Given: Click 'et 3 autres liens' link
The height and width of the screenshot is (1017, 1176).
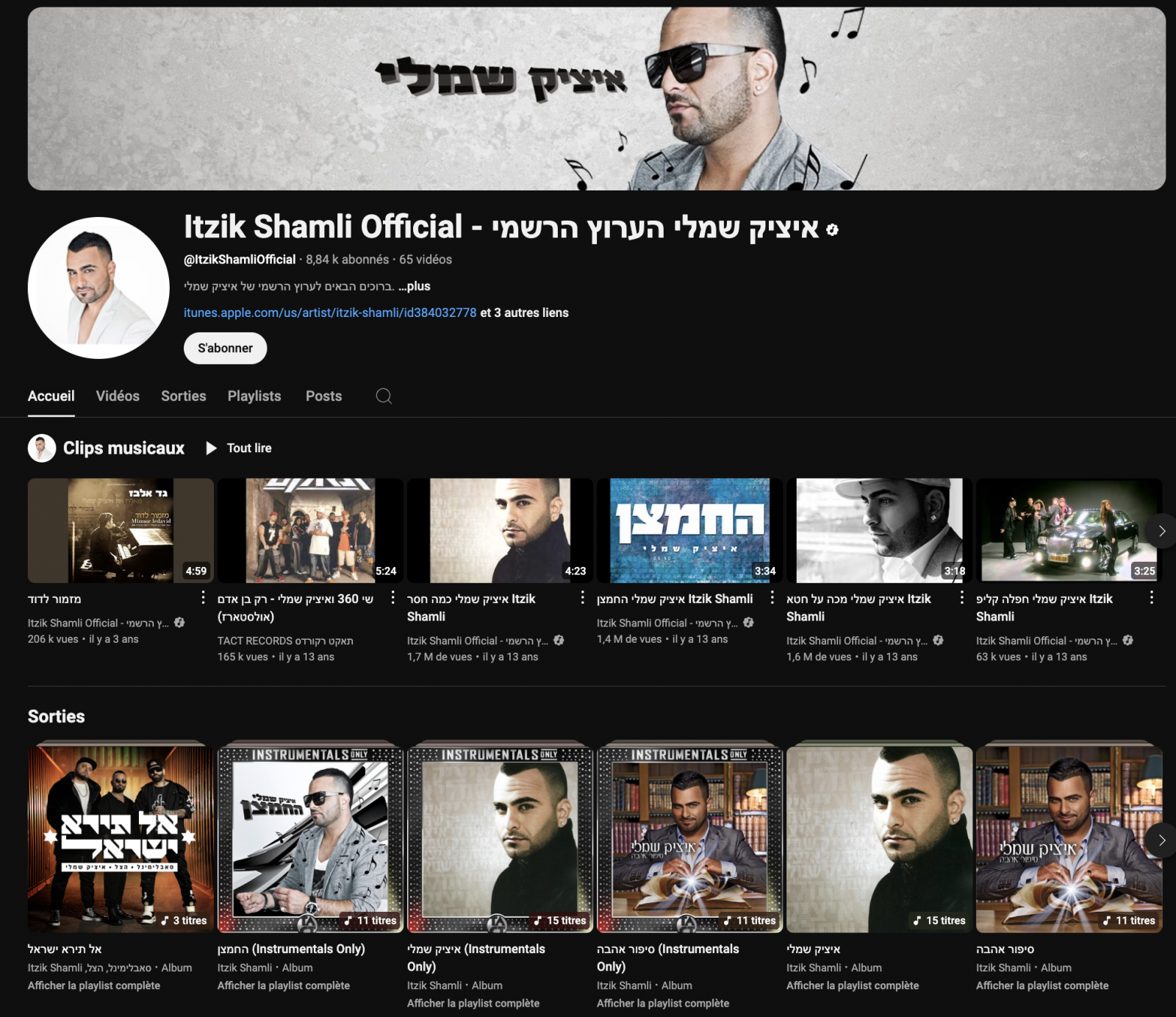Looking at the screenshot, I should [x=525, y=313].
